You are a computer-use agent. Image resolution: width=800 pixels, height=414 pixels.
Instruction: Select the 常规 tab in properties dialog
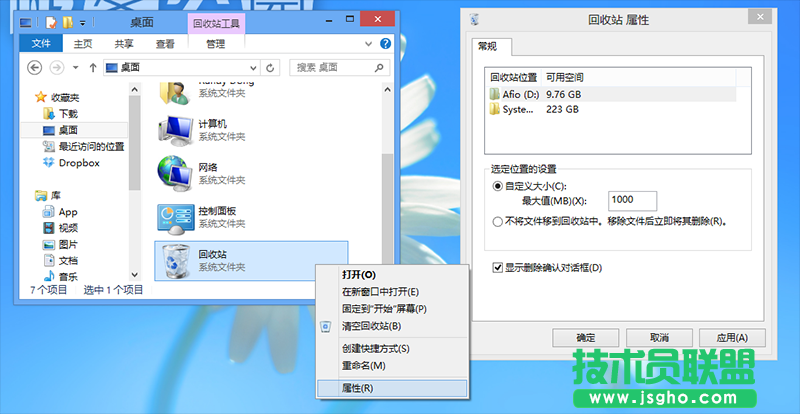click(492, 47)
